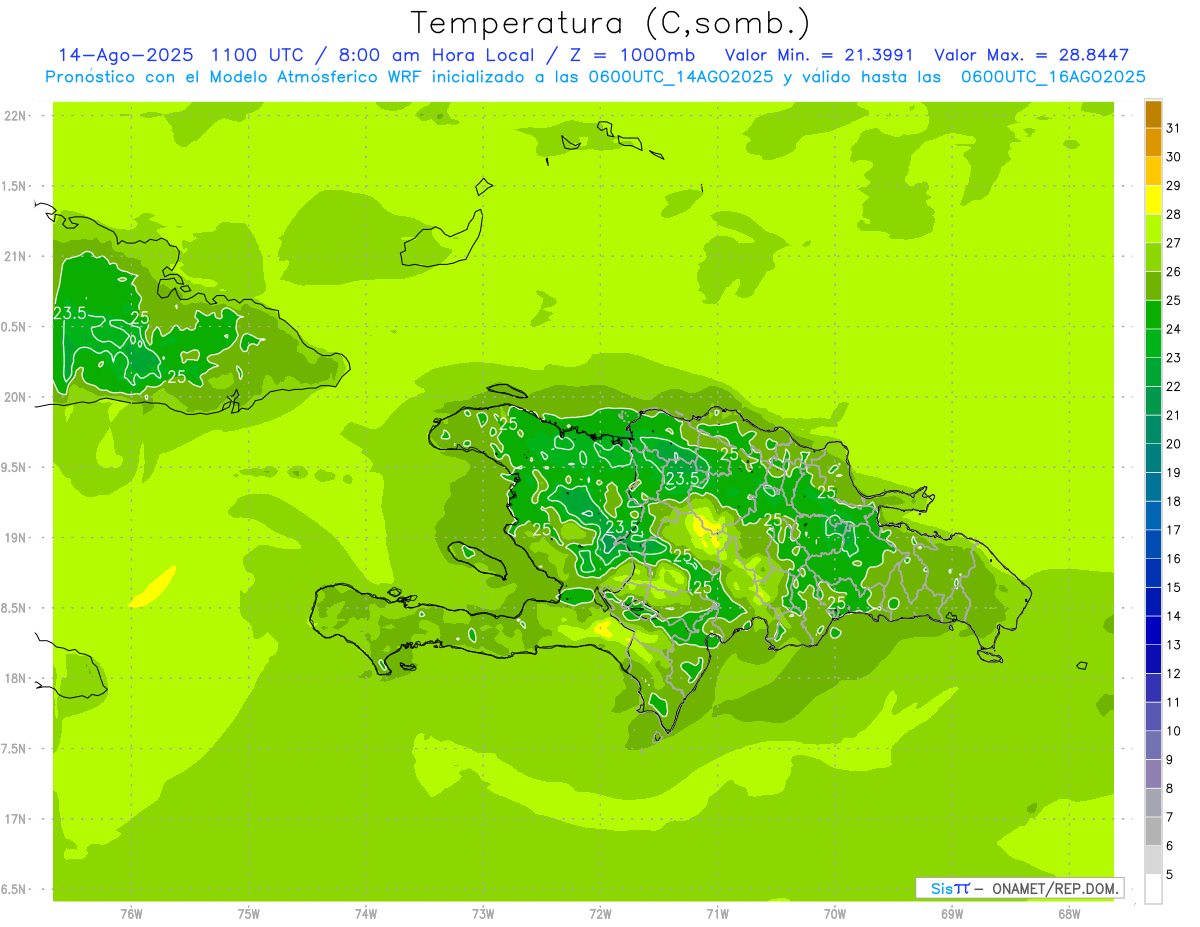
Task: Click the legend value label 12
Action: 1173,674
